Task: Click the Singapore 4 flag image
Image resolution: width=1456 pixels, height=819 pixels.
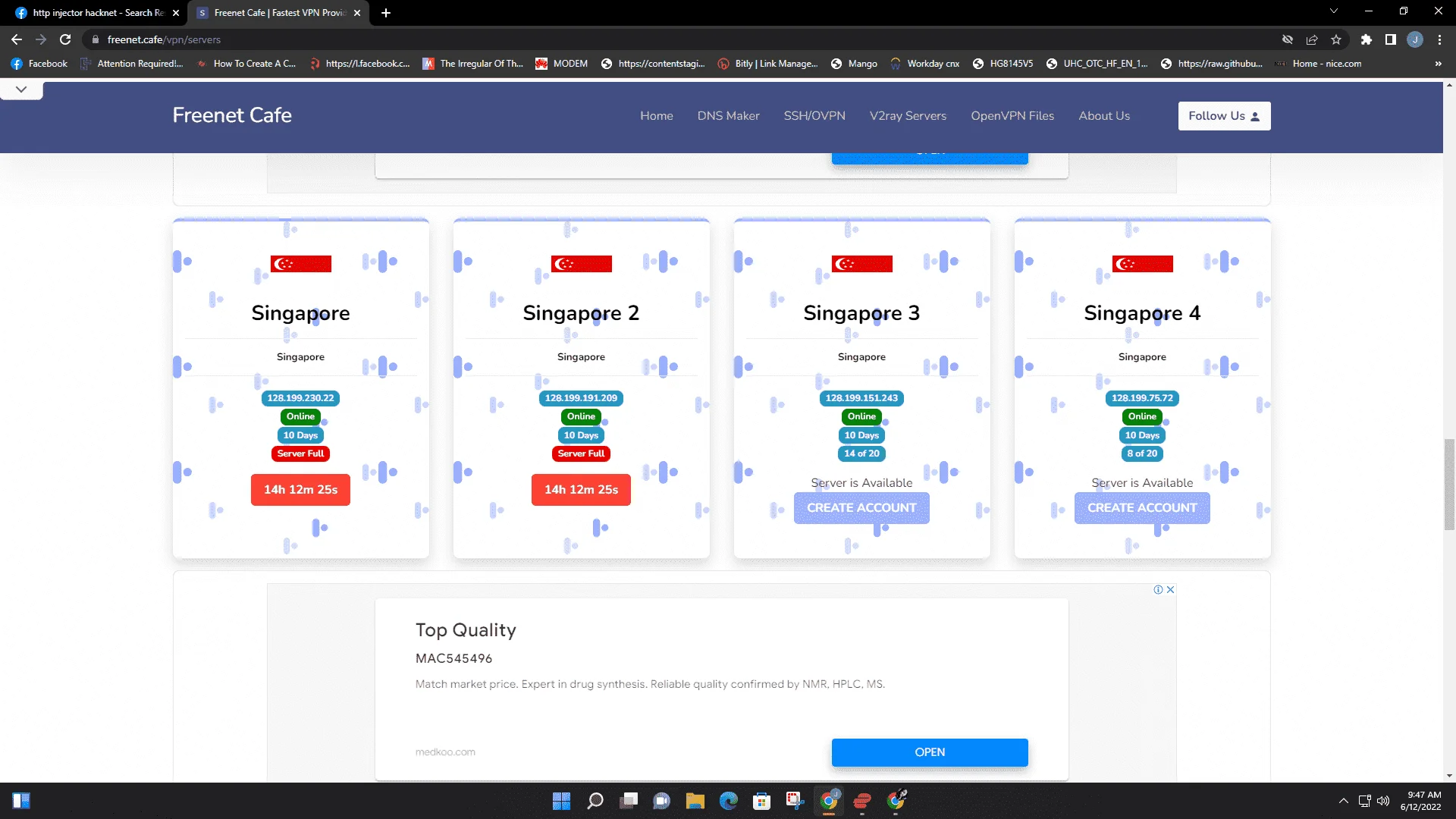Action: point(1143,264)
